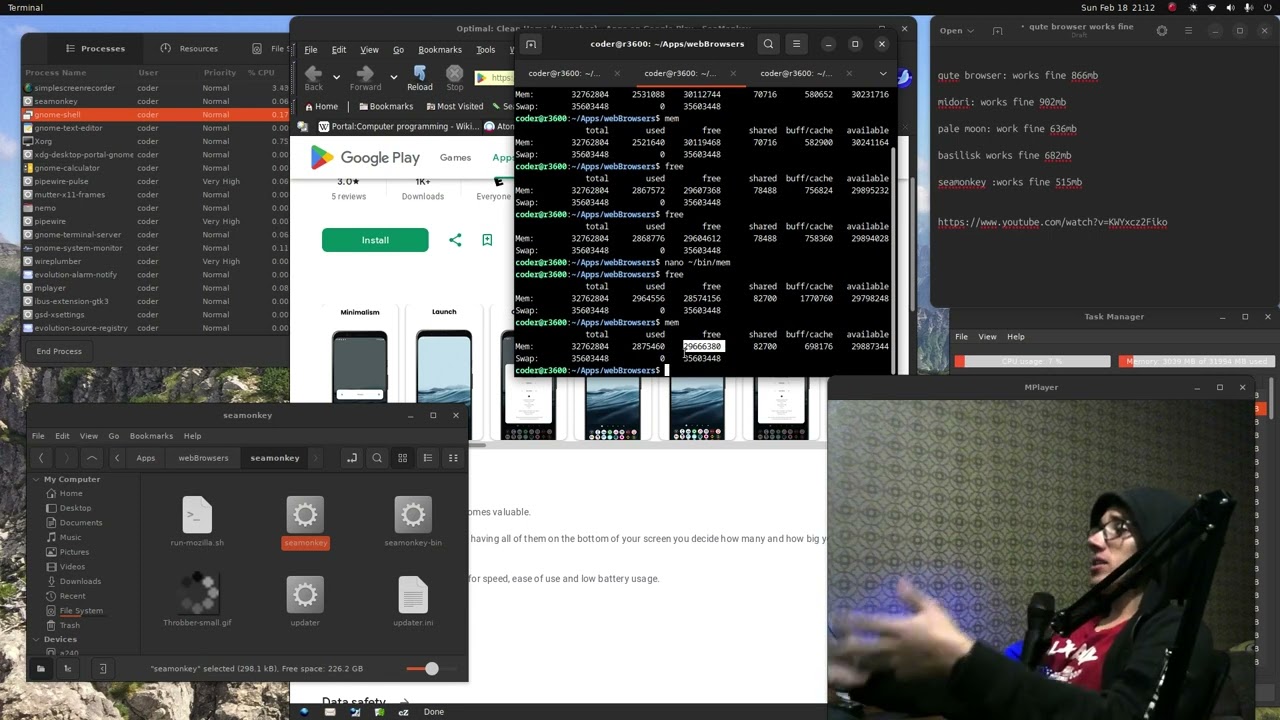Switch file manager to compact view
Screen dimensions: 1280x720
pyautogui.click(x=453, y=458)
